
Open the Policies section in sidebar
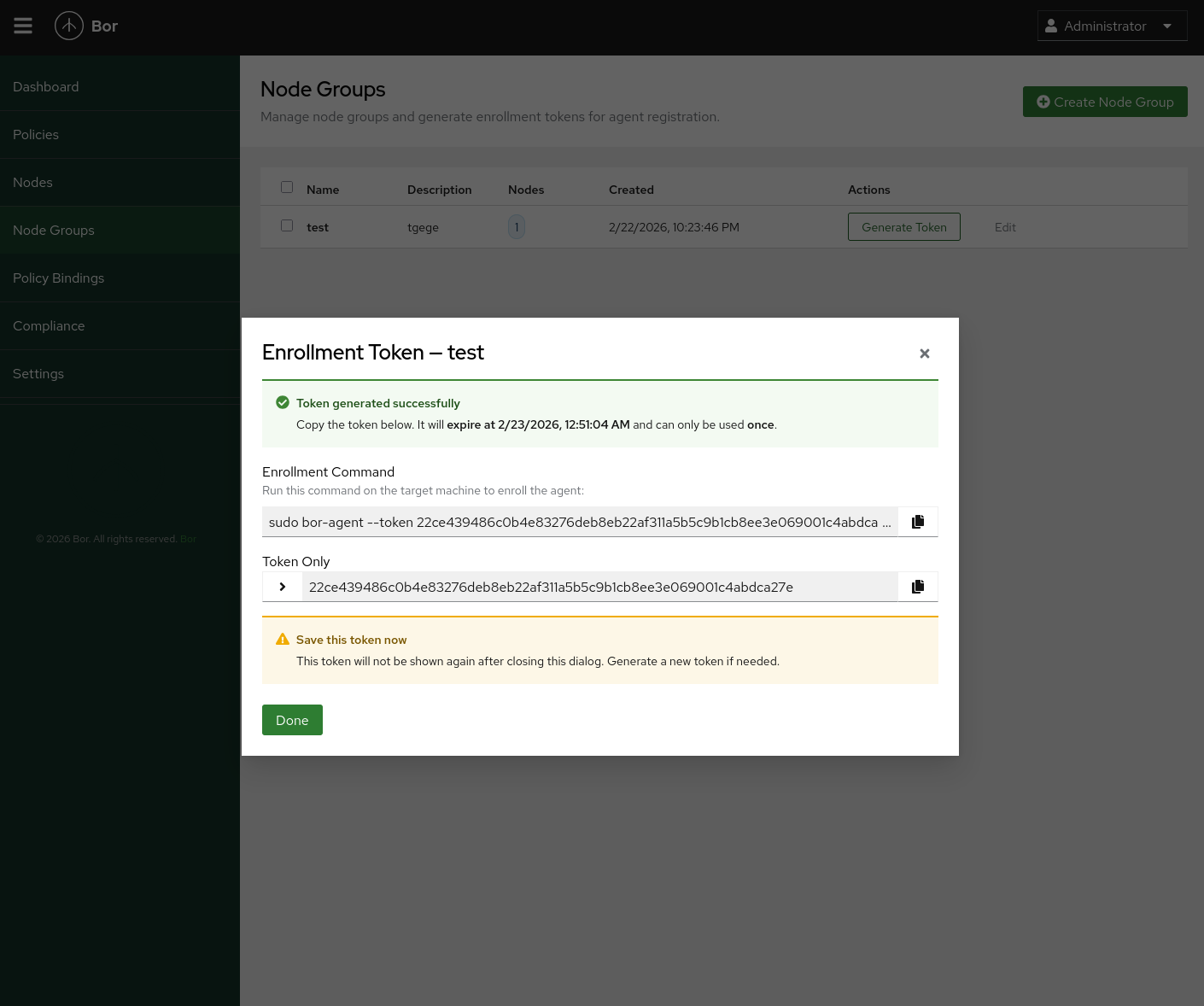(x=36, y=134)
